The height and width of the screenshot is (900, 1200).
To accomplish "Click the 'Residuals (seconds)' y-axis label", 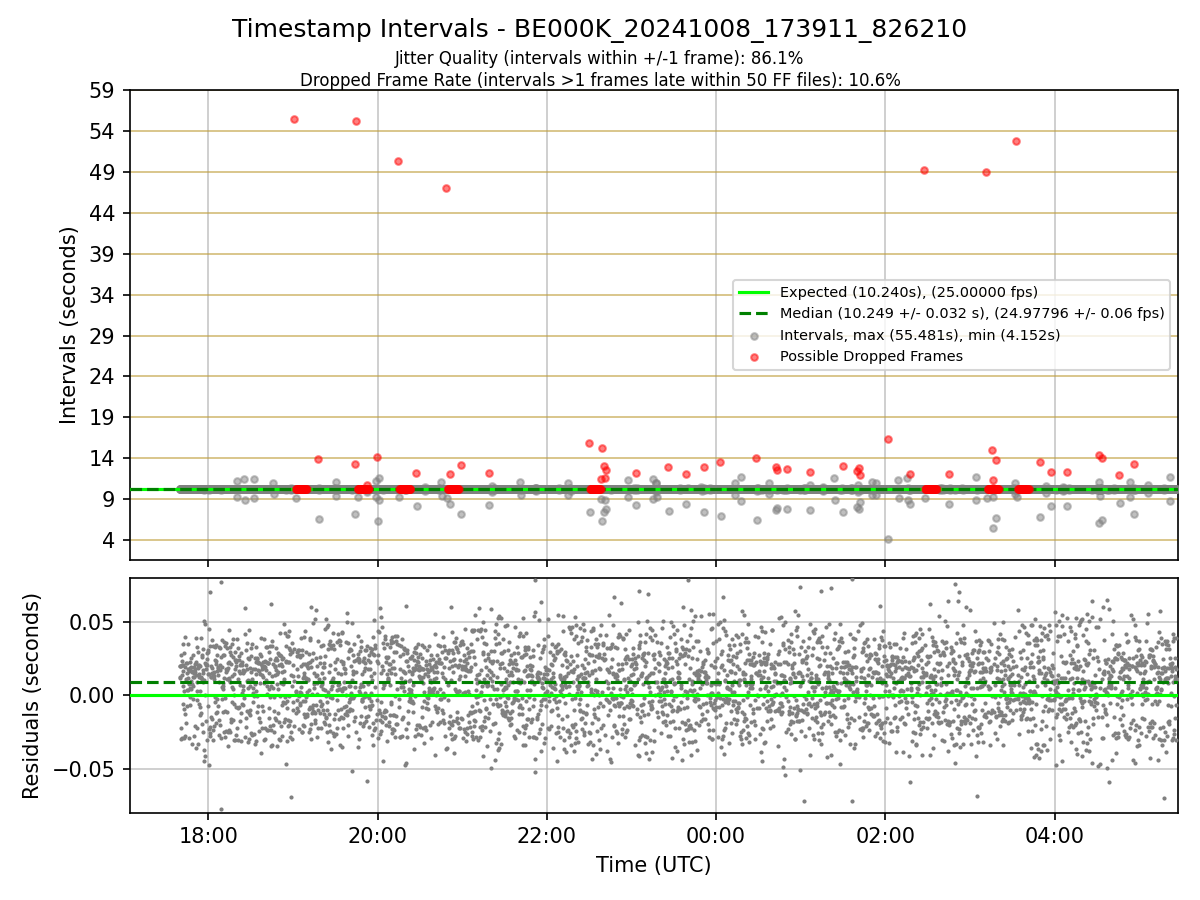I will [x=31, y=696].
